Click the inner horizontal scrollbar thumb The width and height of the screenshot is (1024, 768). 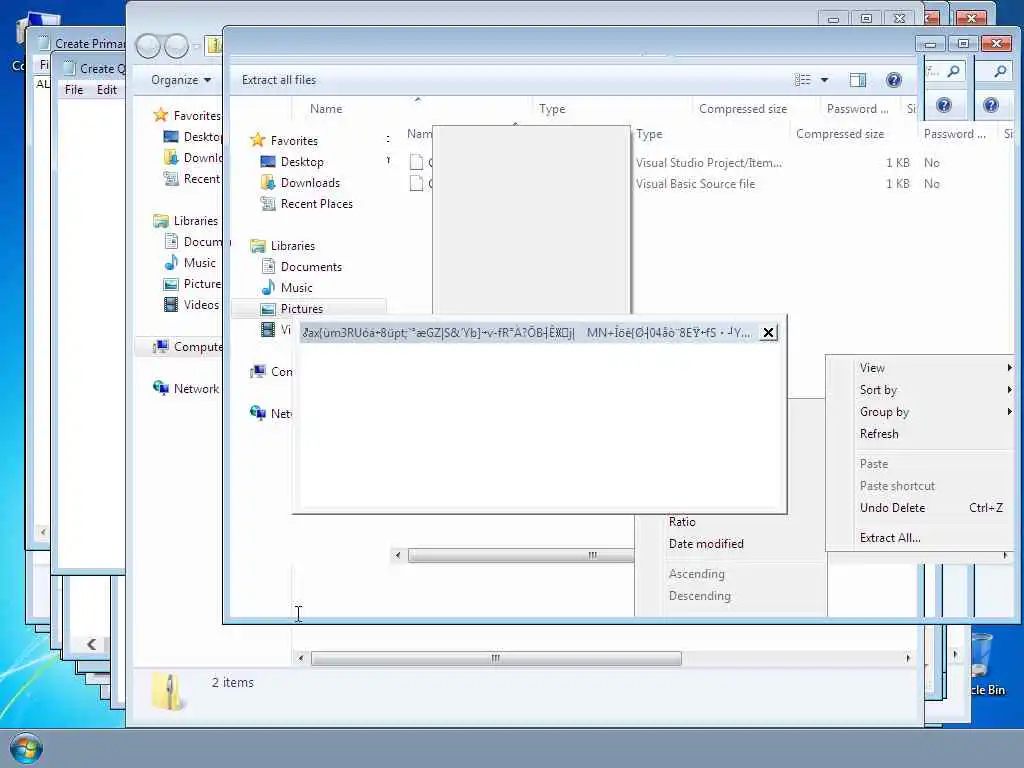pos(521,555)
